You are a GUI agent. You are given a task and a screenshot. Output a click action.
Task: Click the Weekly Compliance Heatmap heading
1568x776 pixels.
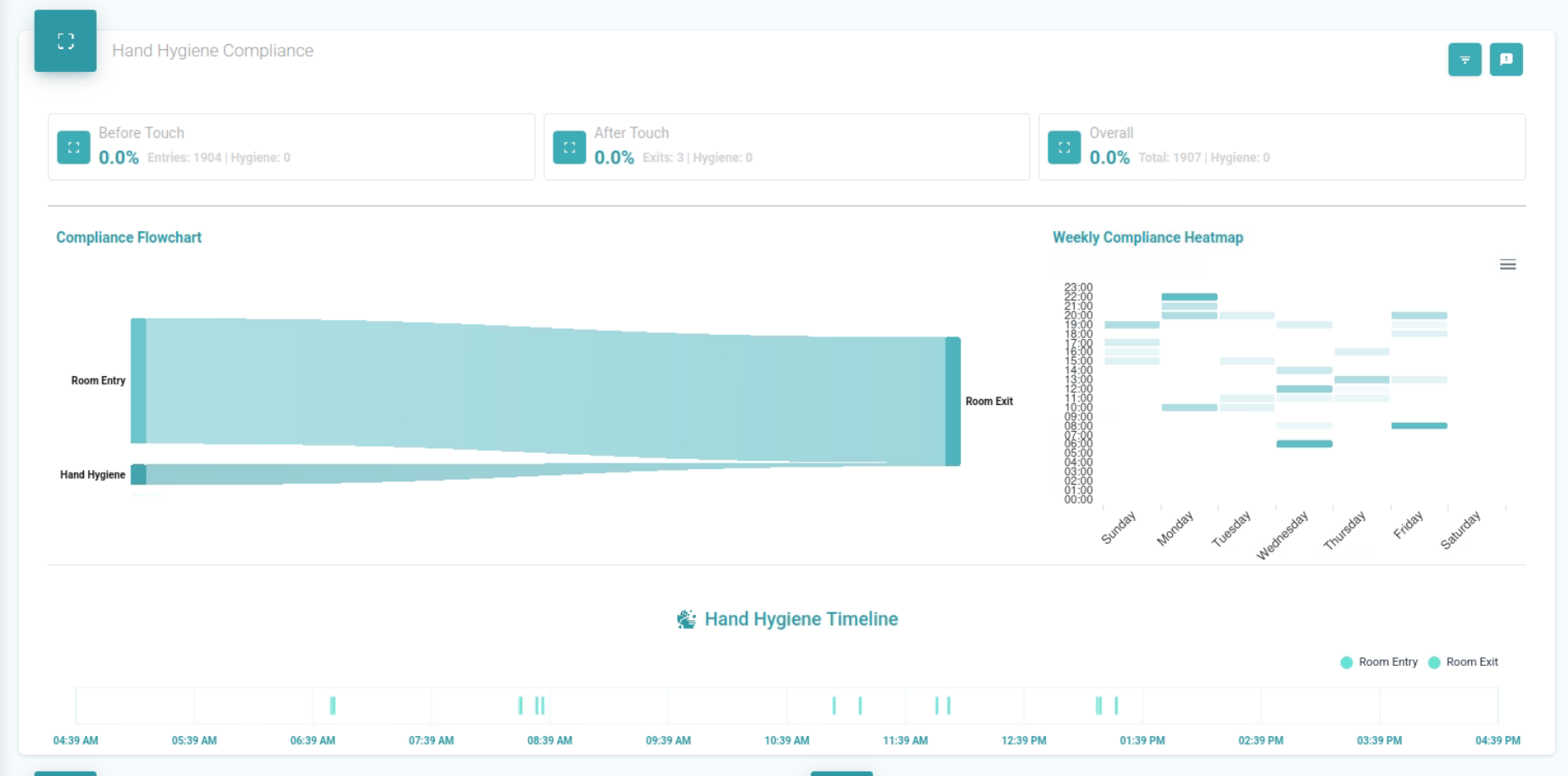tap(1148, 238)
